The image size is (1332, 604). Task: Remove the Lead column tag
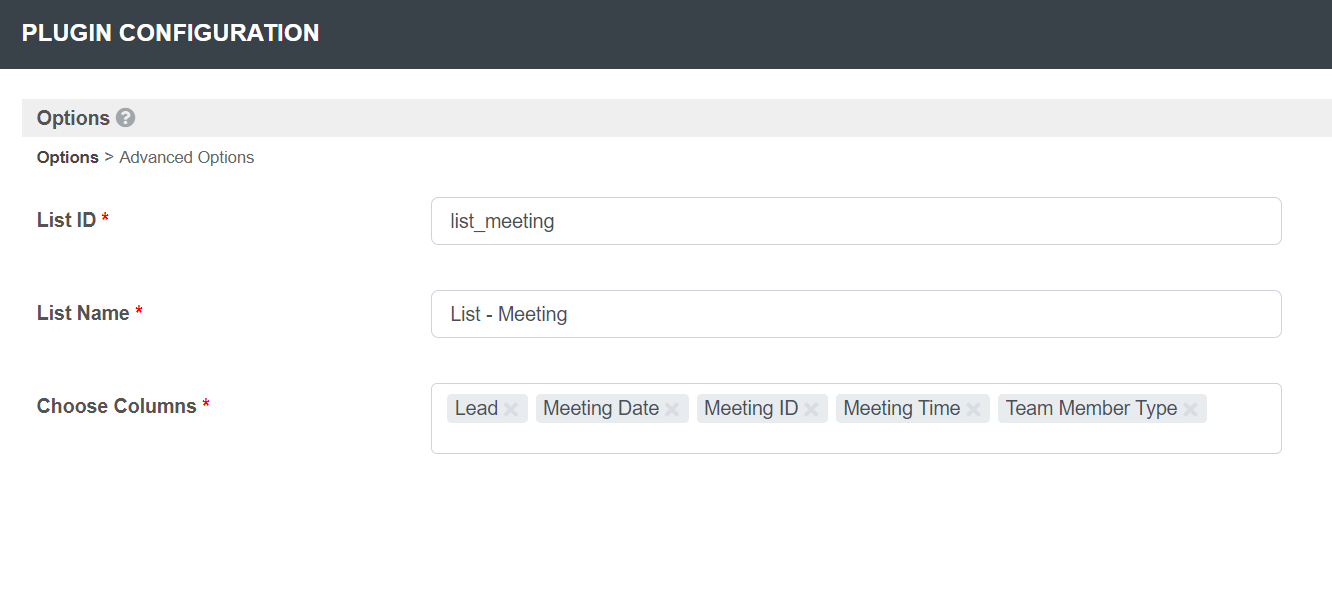pos(511,409)
